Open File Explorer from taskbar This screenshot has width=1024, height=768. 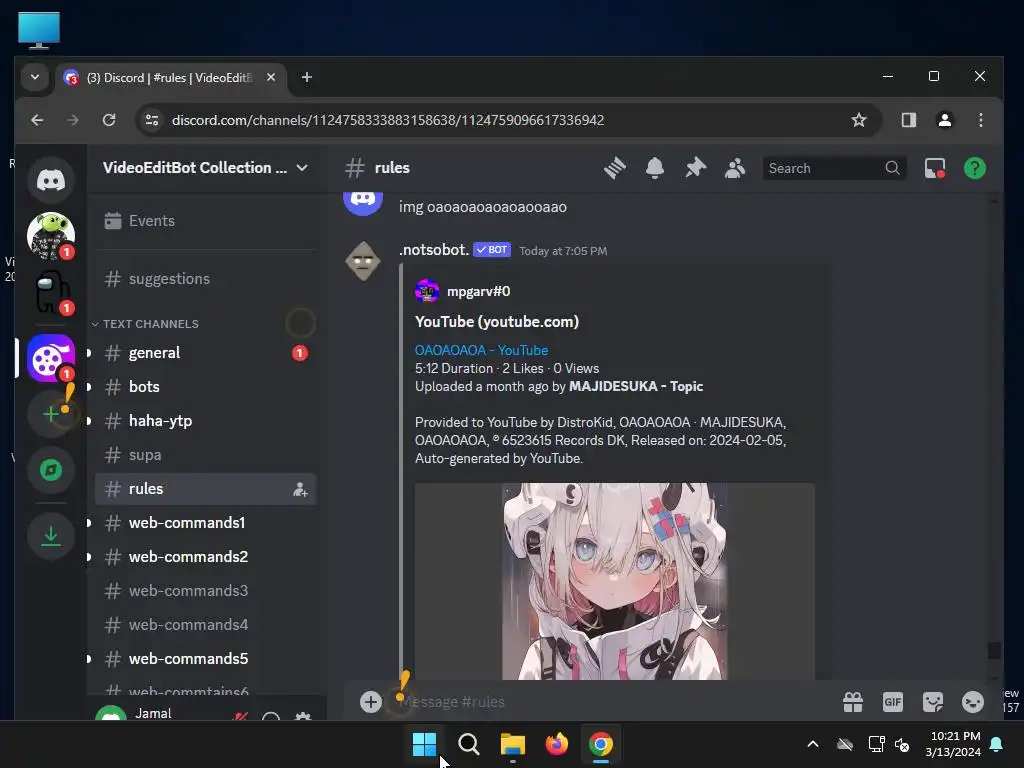(x=513, y=744)
